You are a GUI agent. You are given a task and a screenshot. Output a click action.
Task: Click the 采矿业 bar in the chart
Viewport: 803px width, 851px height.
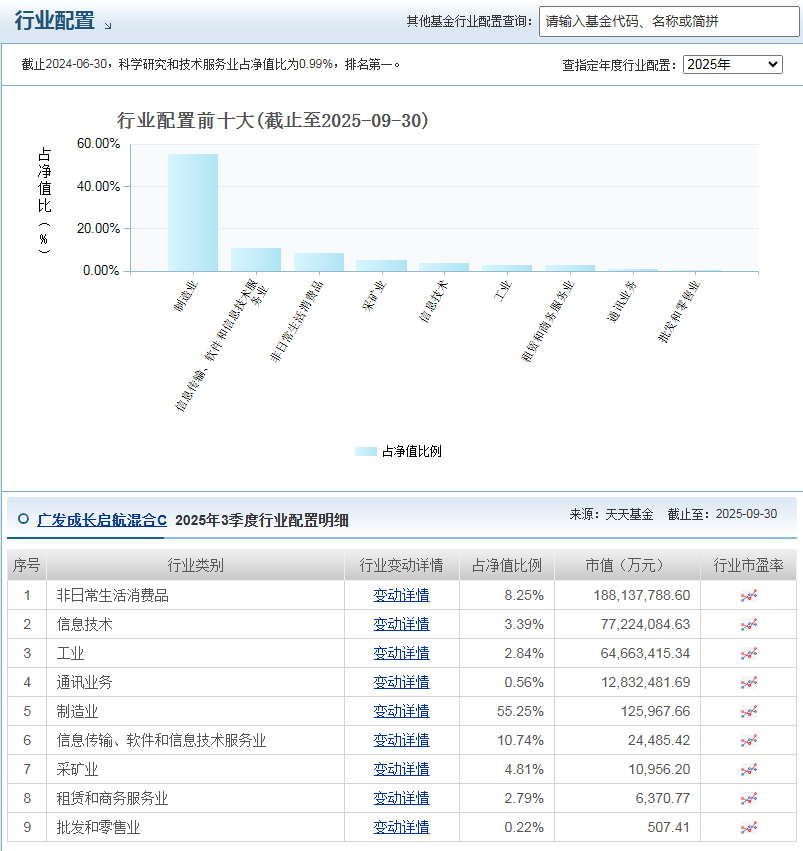point(381,266)
